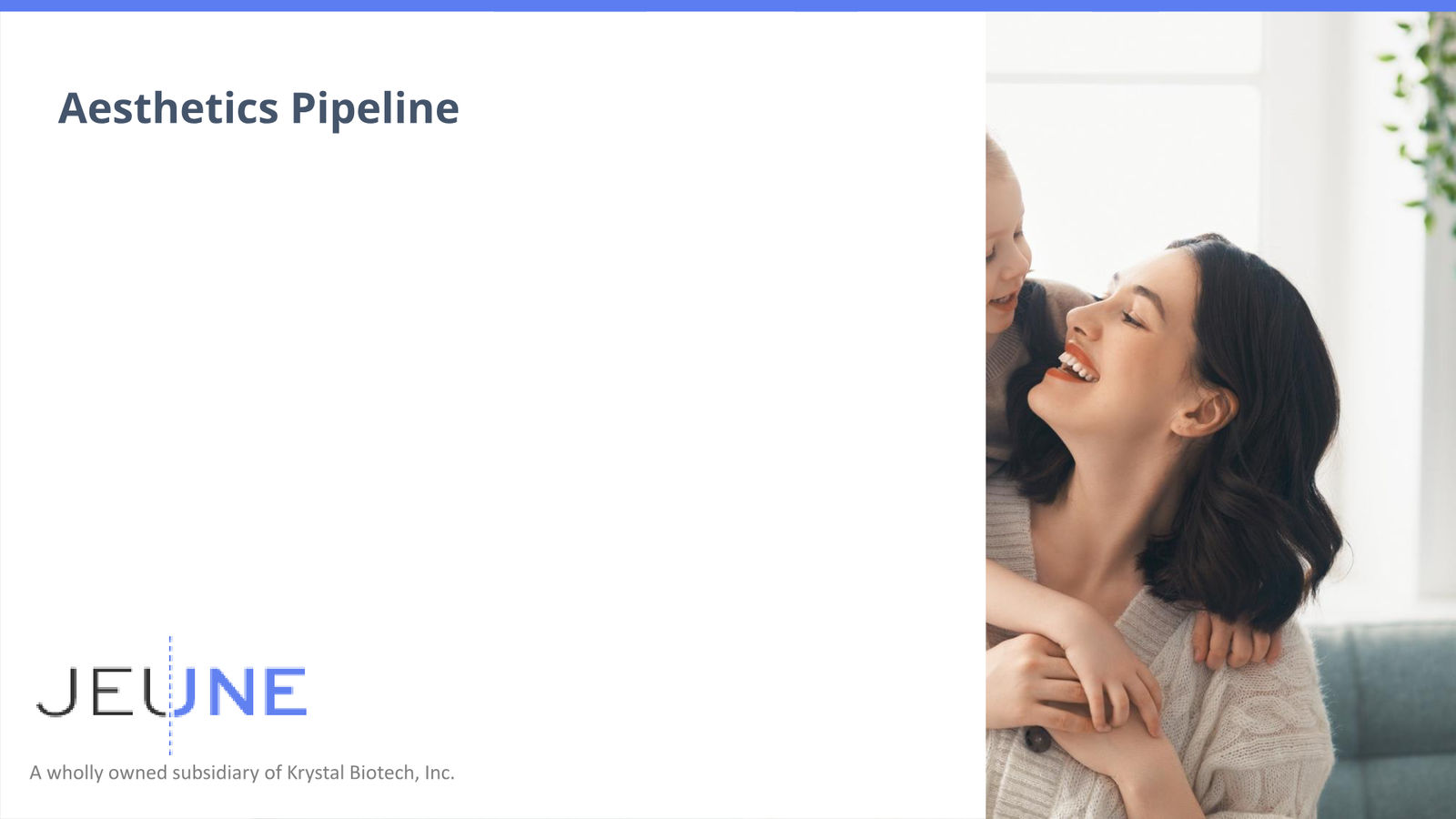Click the 'Aesthetics Pipeline' heading

(x=258, y=108)
